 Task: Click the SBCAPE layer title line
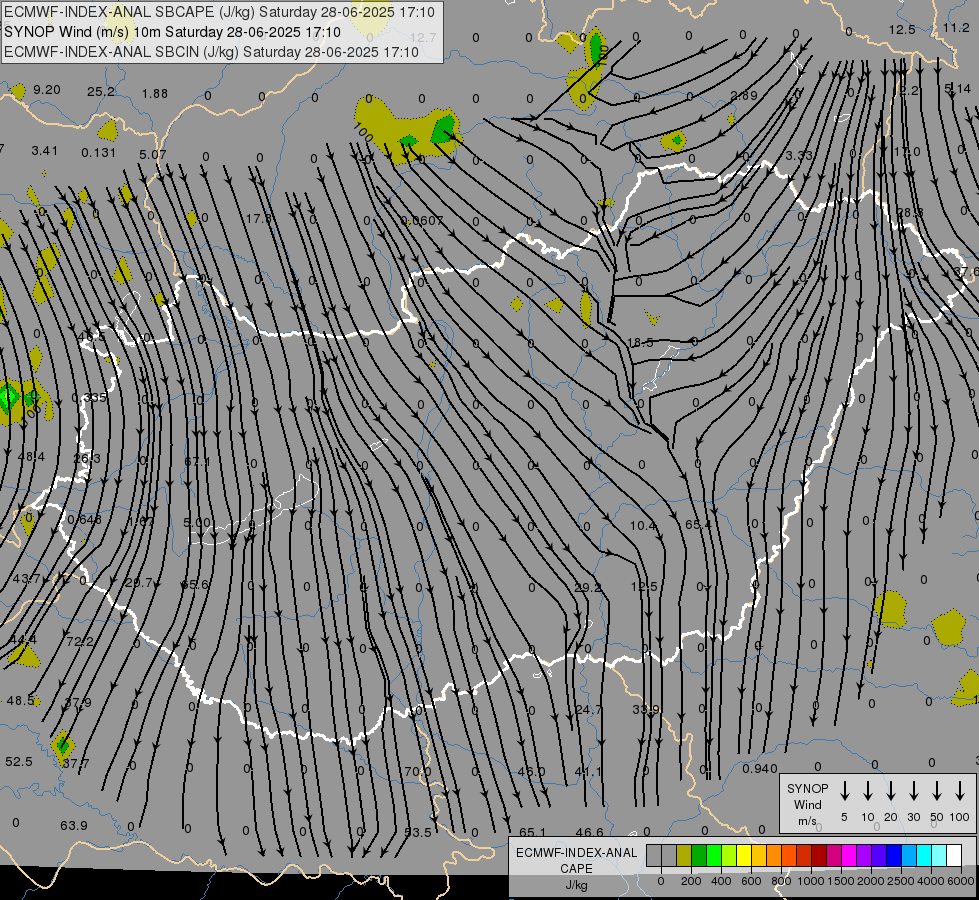coord(219,12)
